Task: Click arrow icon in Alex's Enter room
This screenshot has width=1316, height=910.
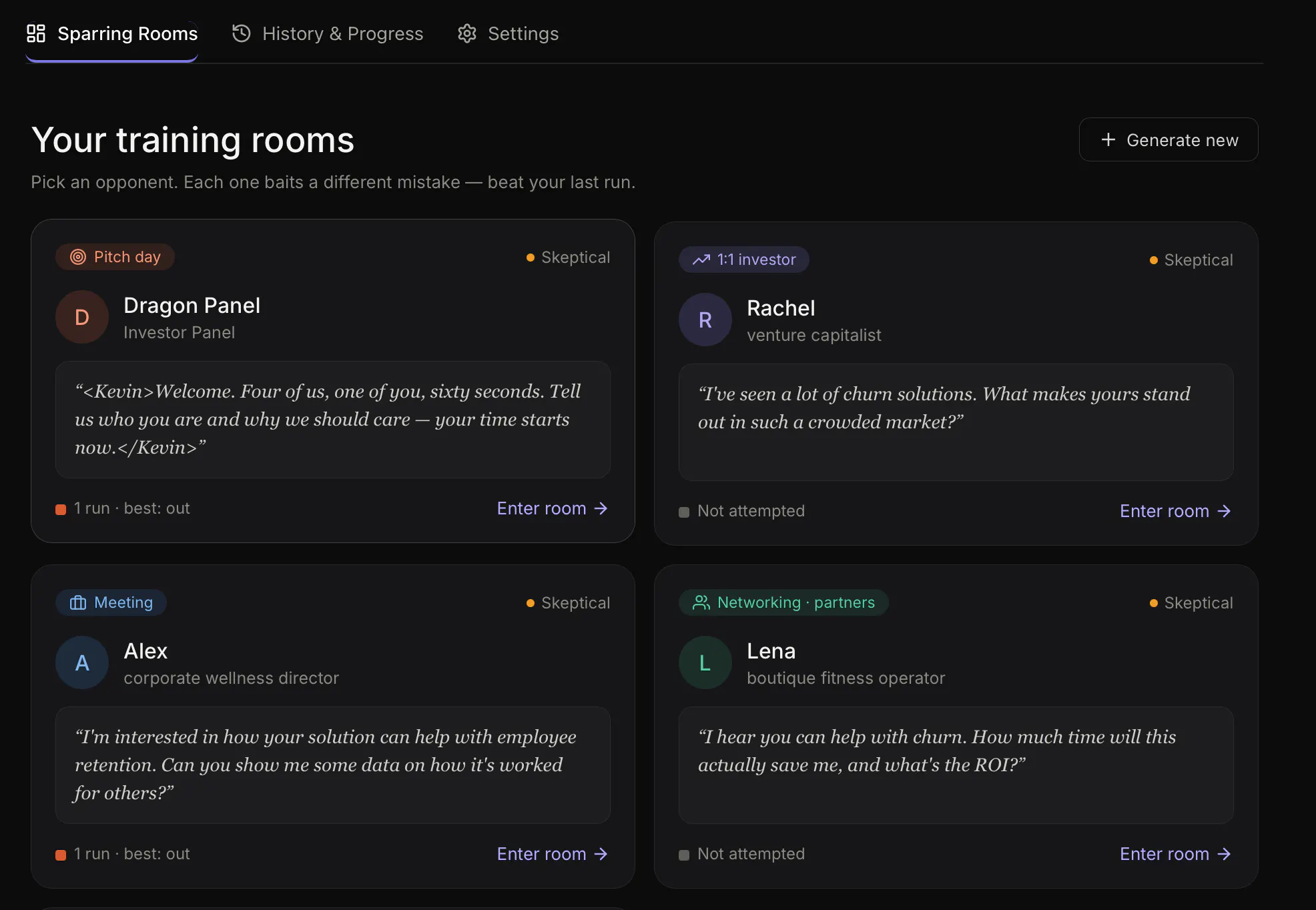Action: coord(601,854)
